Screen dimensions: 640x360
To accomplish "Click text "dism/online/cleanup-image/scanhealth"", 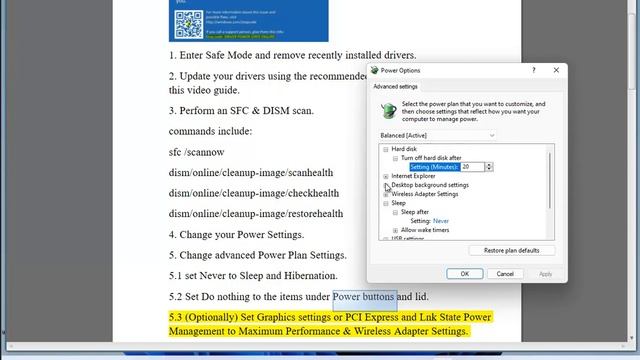I will tap(251, 173).
